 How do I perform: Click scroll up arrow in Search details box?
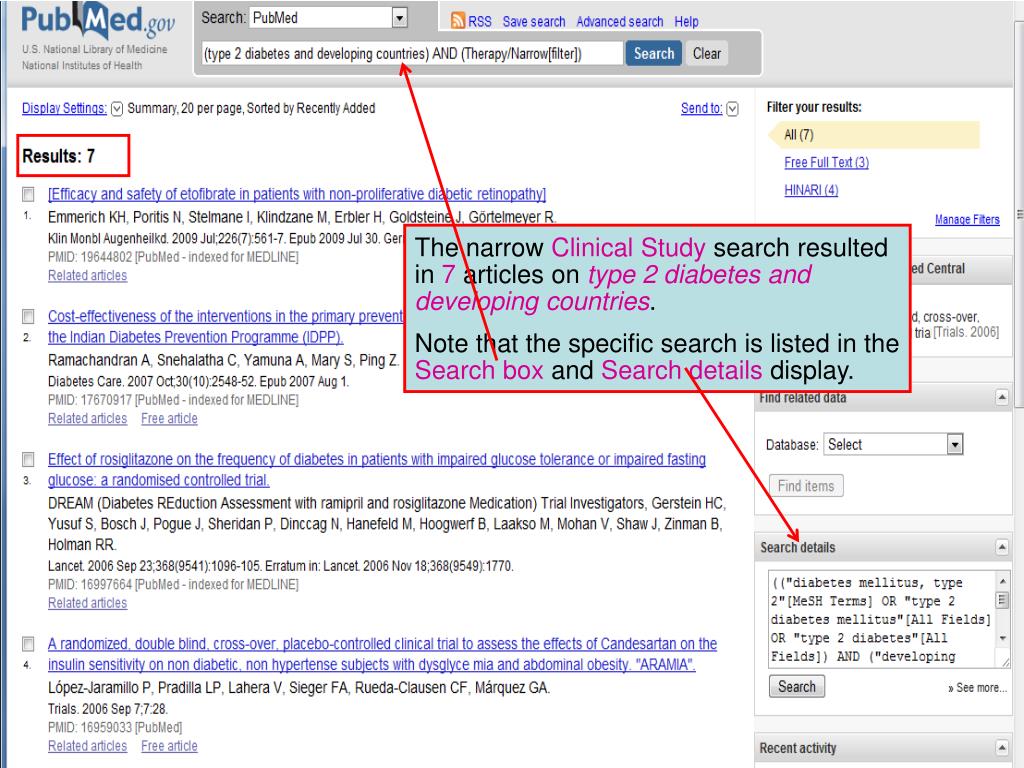1002,581
